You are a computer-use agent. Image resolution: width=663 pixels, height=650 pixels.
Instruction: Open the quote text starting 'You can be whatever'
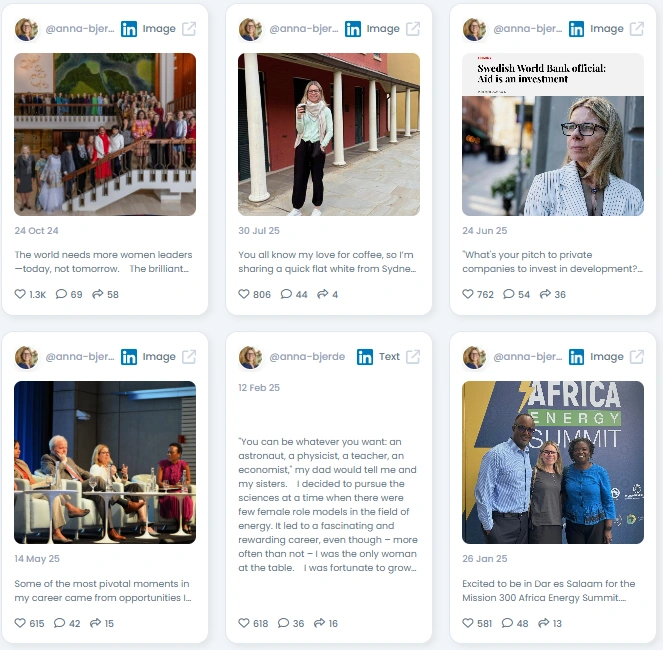(328, 505)
